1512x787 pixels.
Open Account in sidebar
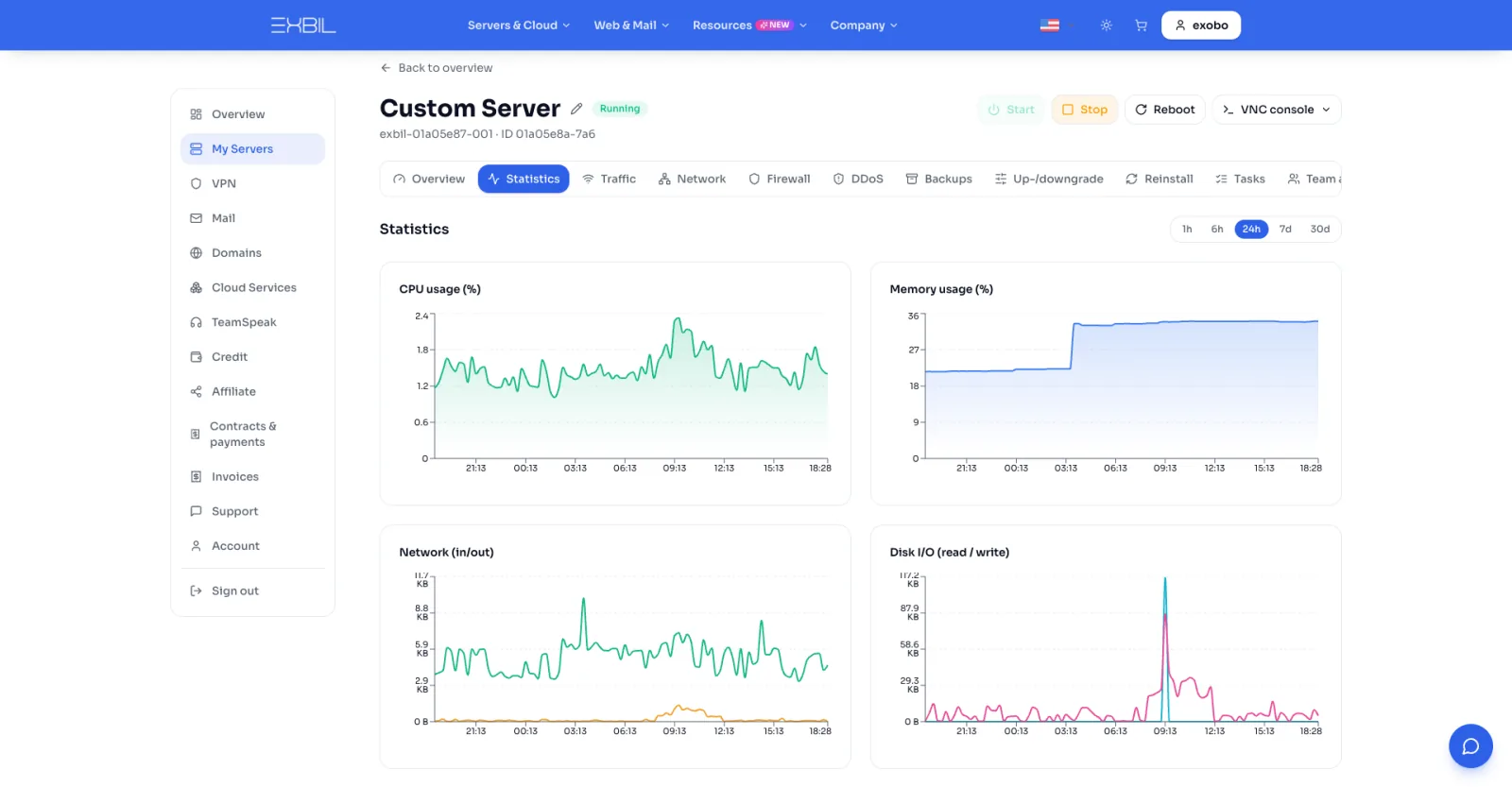pyautogui.click(x=252, y=546)
